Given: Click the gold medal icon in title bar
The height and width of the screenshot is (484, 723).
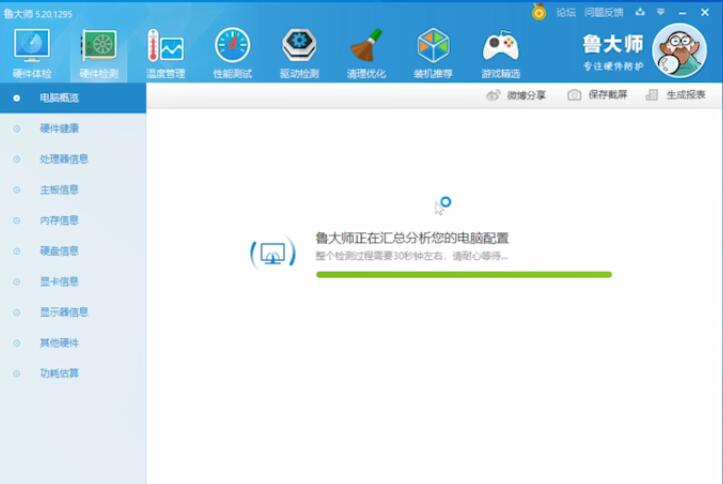Looking at the screenshot, I should pyautogui.click(x=538, y=12).
